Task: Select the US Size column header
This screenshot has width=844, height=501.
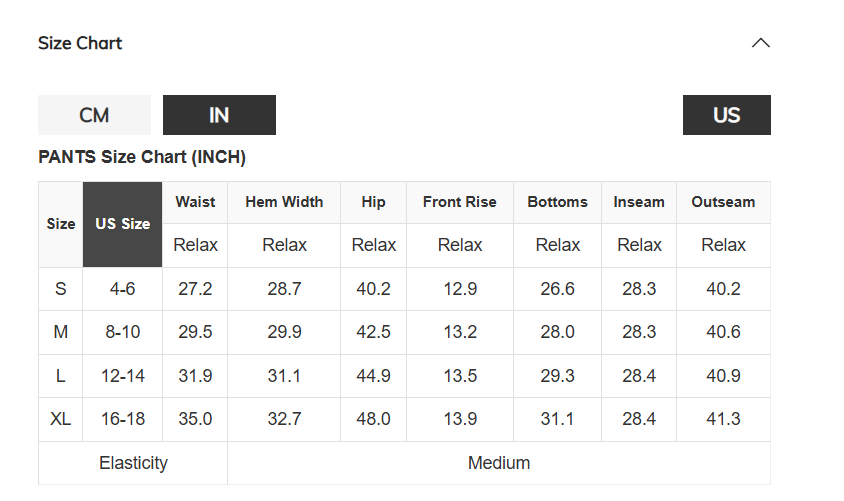Action: click(123, 224)
